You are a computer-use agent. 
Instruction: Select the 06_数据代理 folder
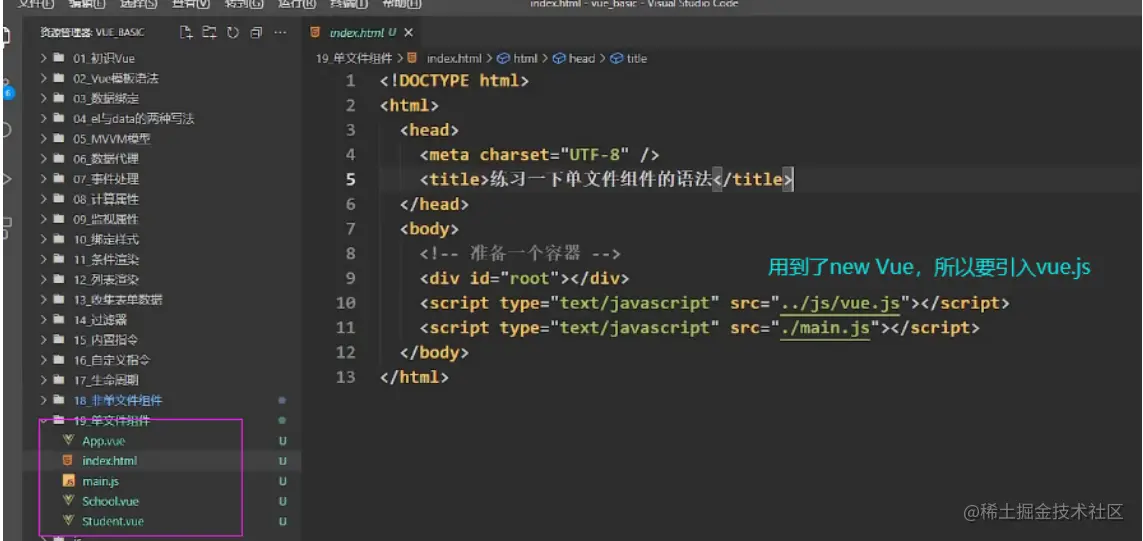point(106,159)
